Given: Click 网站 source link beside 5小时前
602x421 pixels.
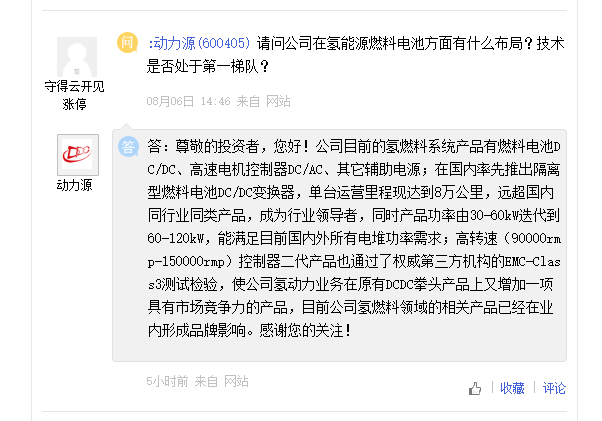Looking at the screenshot, I should 236,381.
